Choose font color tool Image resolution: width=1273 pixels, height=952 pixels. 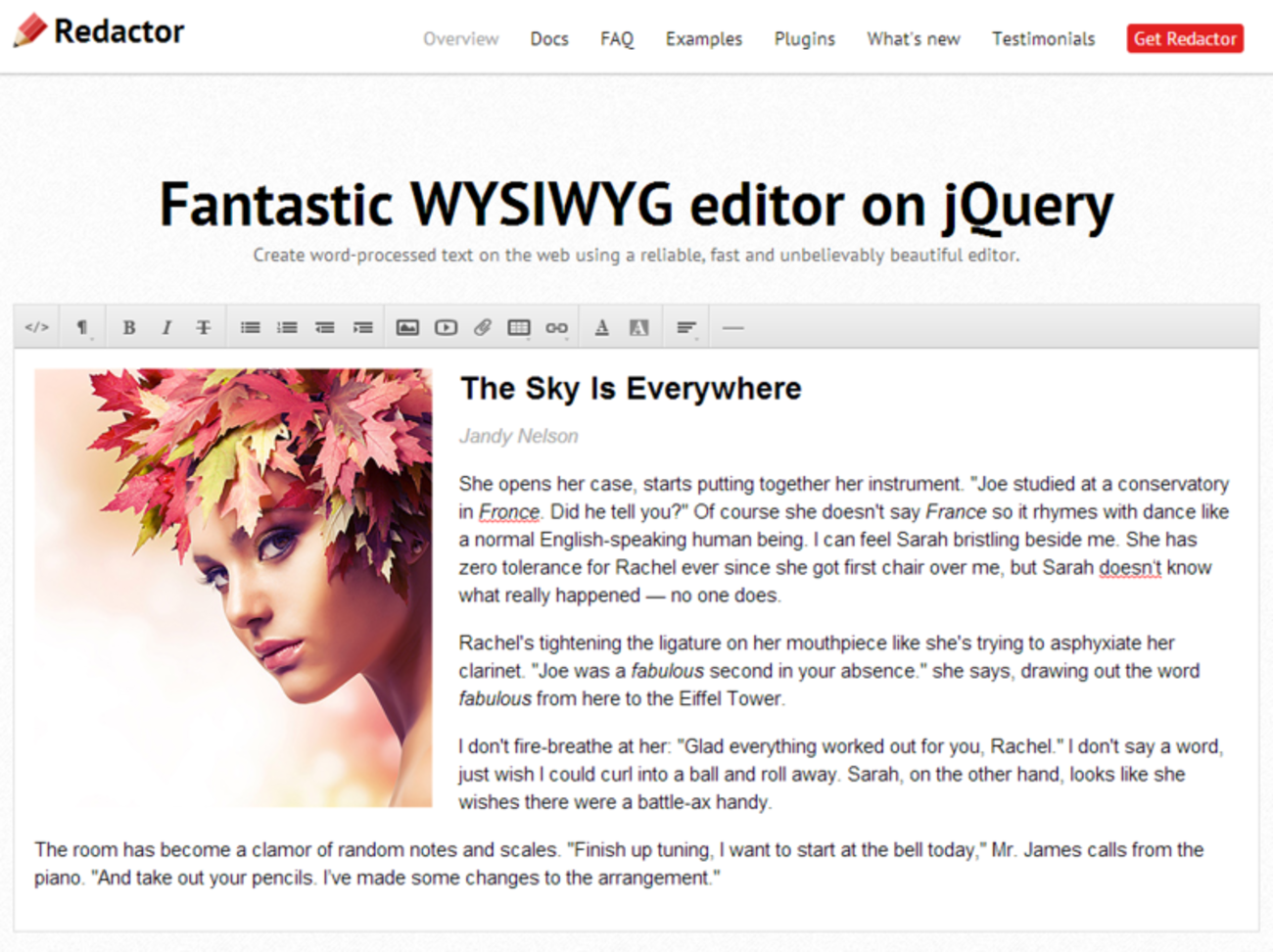(602, 327)
